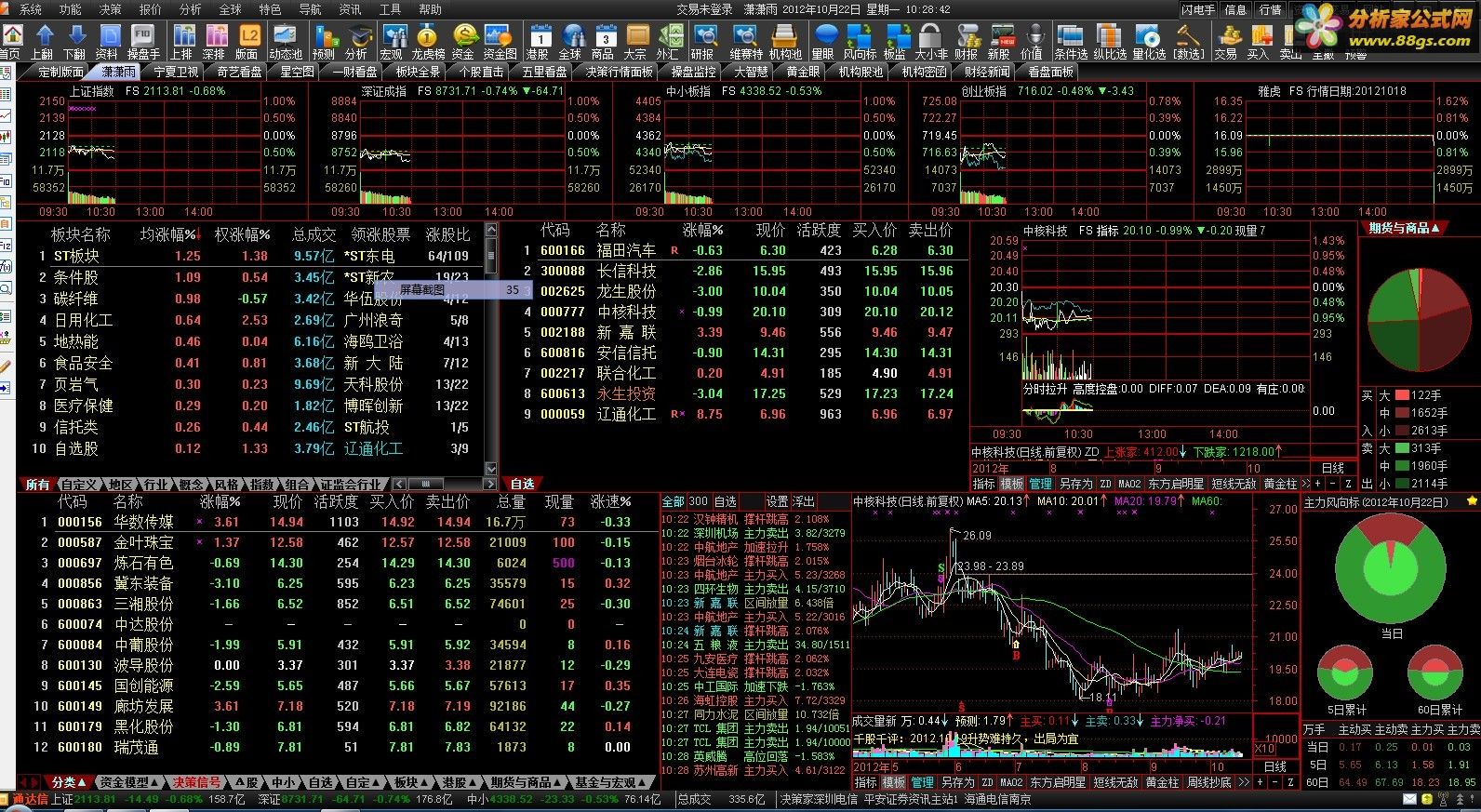Click the 信息 button at top right
Viewport: 1481px width, 812px height.
(x=1235, y=9)
